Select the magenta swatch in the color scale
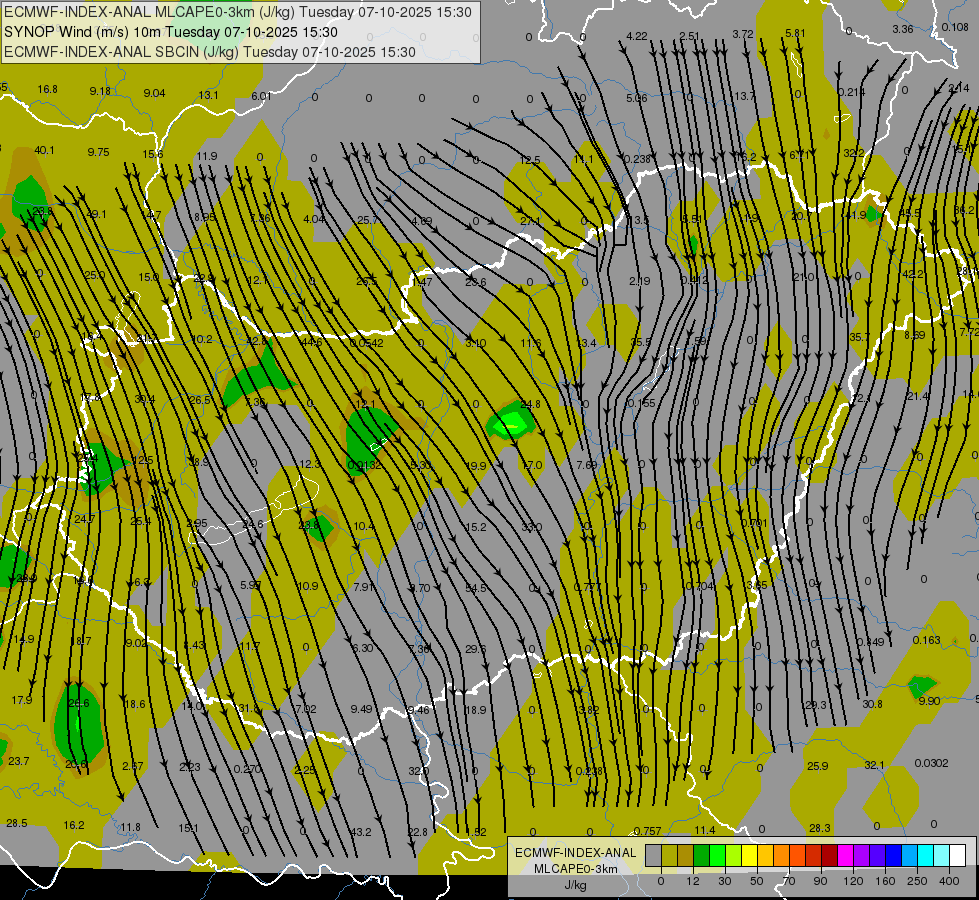This screenshot has width=979, height=900. [845, 856]
